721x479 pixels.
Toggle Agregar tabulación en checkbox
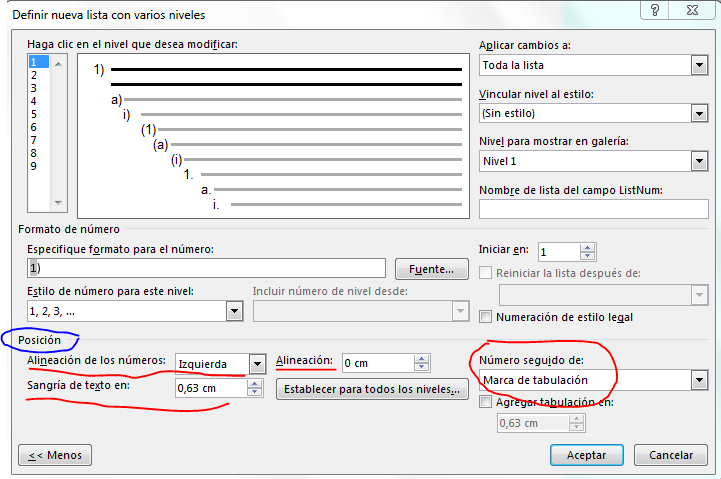pos(485,402)
